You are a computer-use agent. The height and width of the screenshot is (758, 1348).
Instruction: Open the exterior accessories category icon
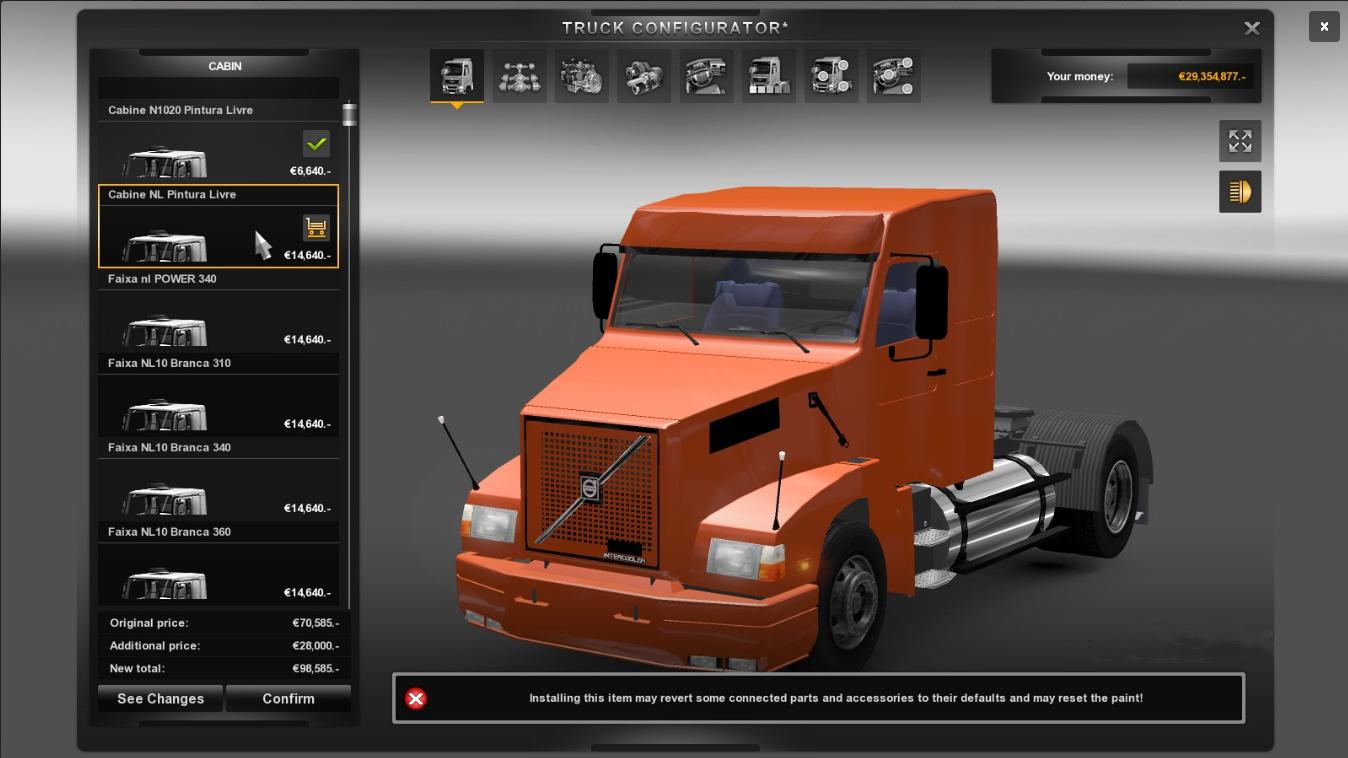click(x=831, y=76)
